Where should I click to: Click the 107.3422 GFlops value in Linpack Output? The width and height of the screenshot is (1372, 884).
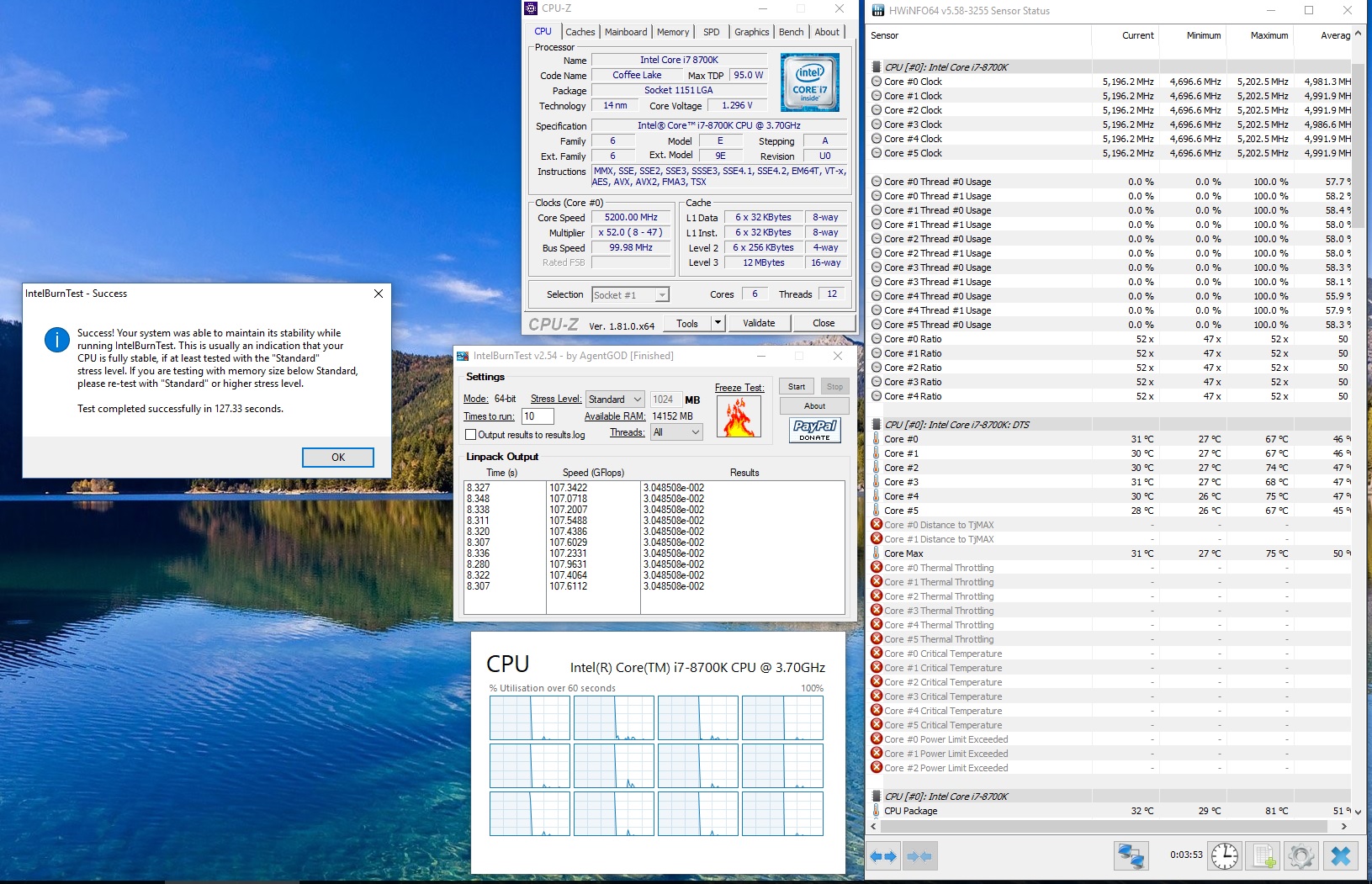(x=569, y=488)
